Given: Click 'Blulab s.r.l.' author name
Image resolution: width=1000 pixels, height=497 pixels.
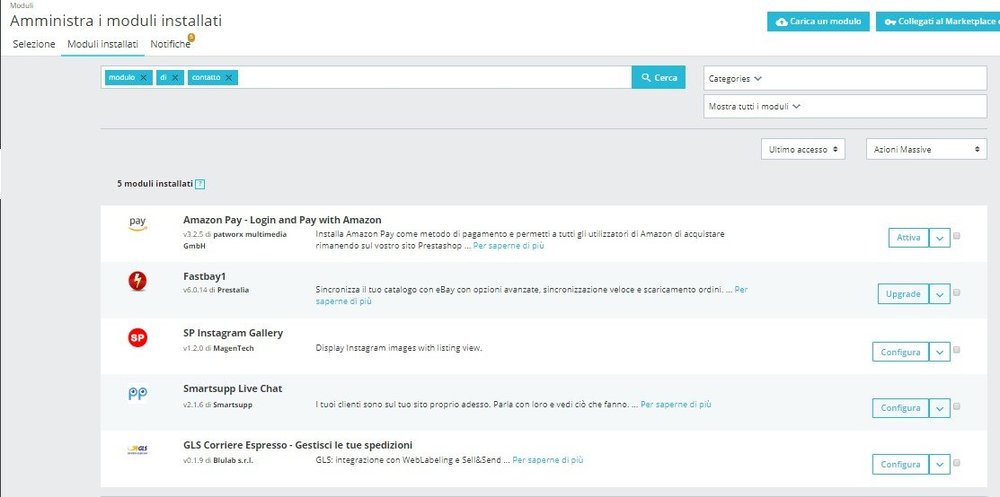Looking at the screenshot, I should [232, 460].
